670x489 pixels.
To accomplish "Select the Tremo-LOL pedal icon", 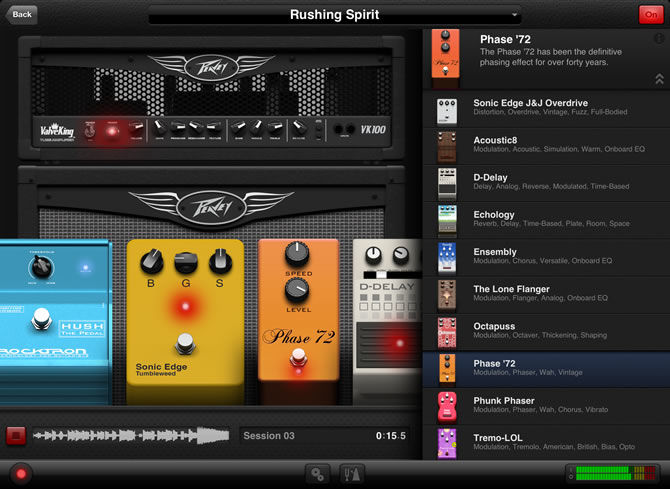I will (x=447, y=444).
